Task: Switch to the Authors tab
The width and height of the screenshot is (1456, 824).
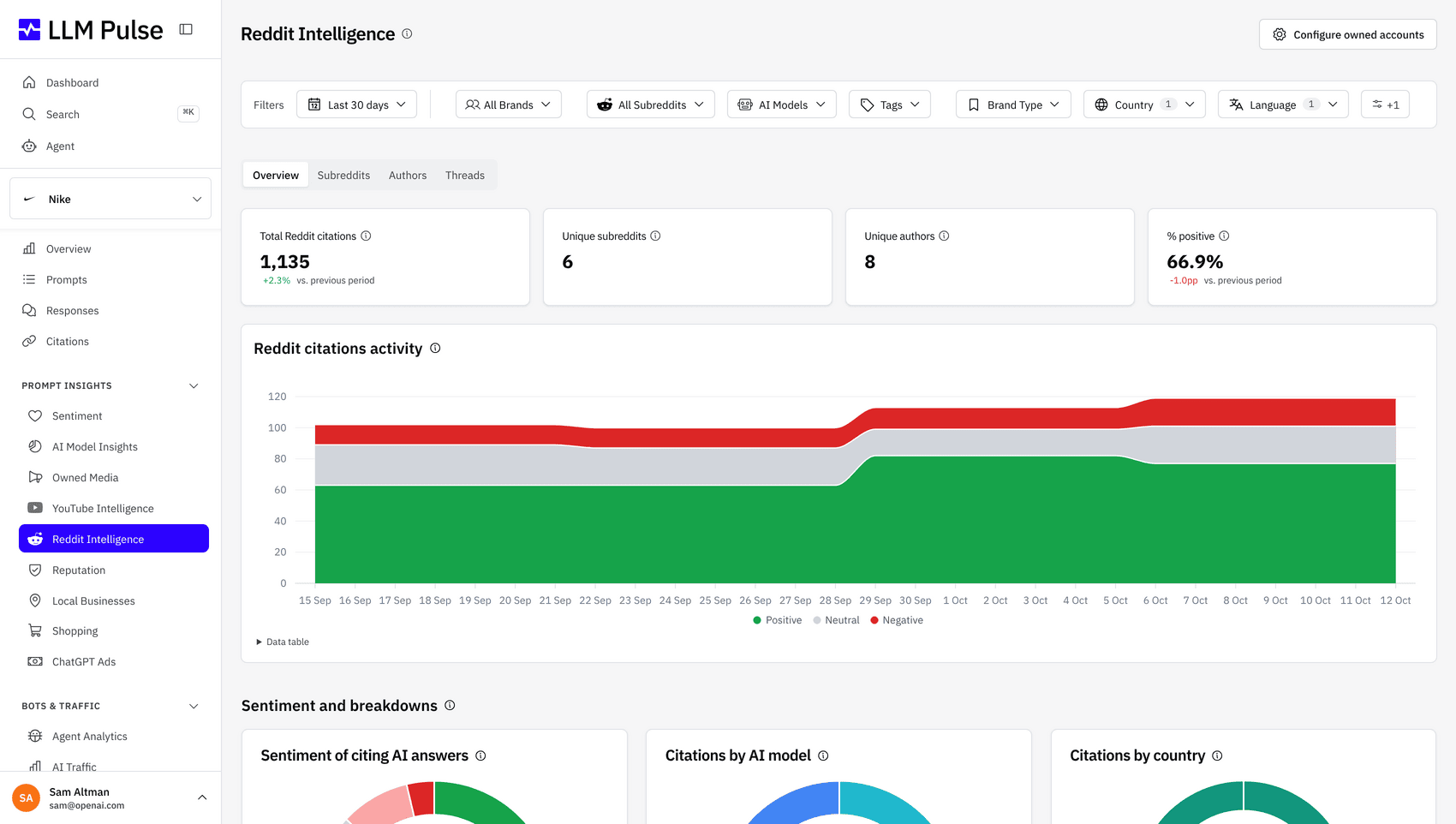Action: [408, 175]
